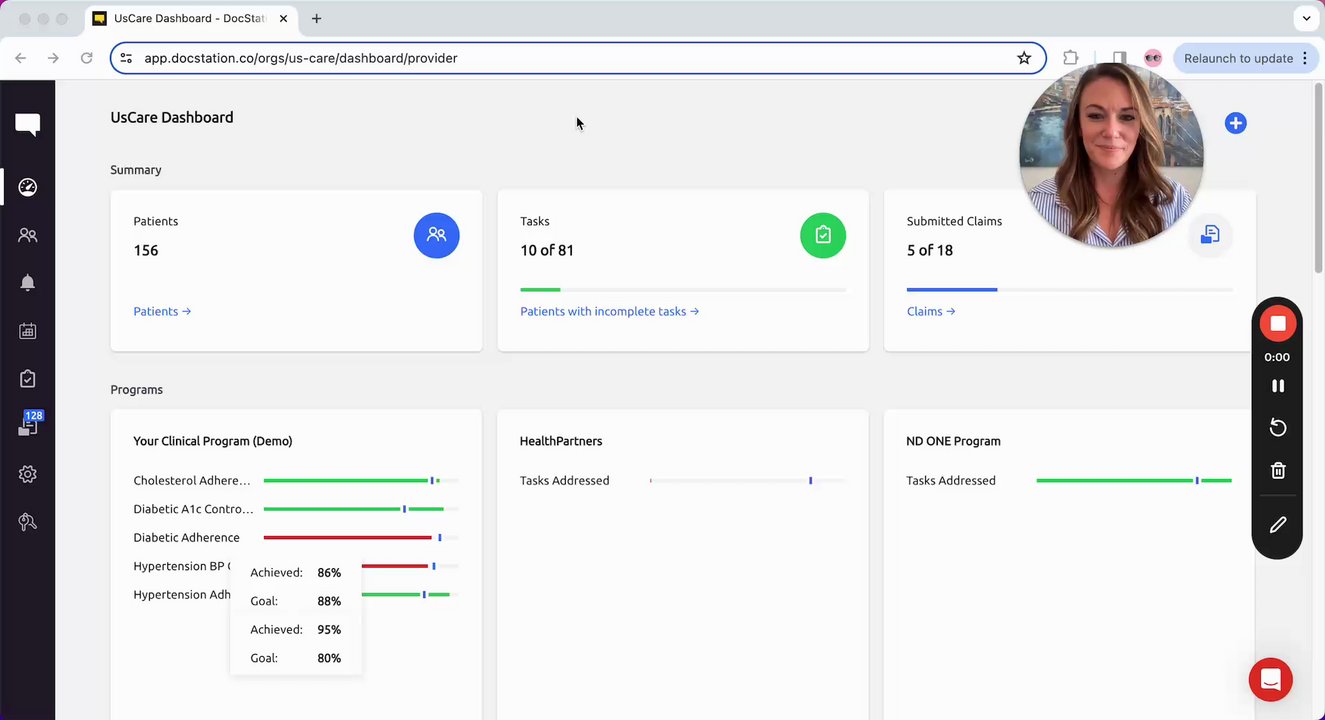Open the keys admin sidebar icon
The image size is (1325, 720).
click(28, 522)
